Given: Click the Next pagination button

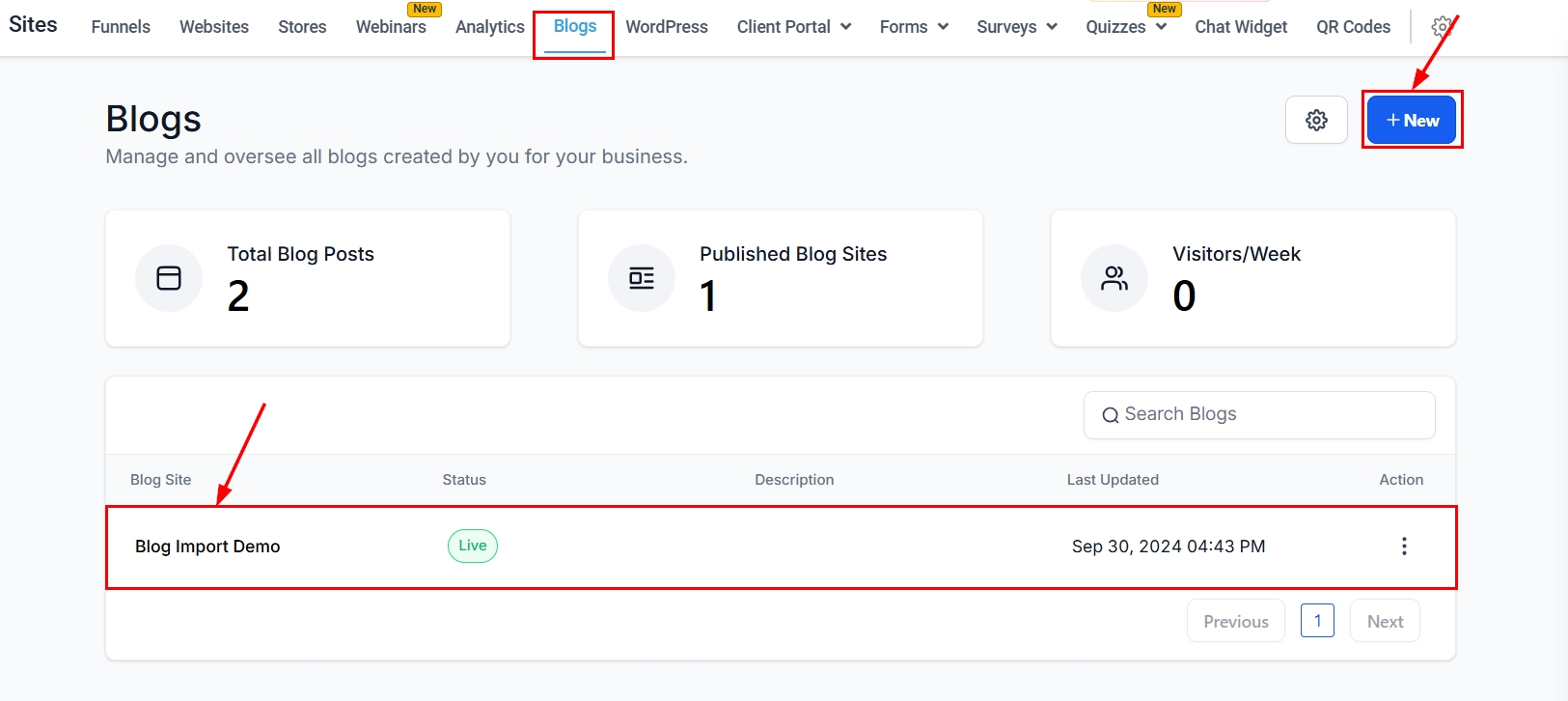Looking at the screenshot, I should point(1385,622).
